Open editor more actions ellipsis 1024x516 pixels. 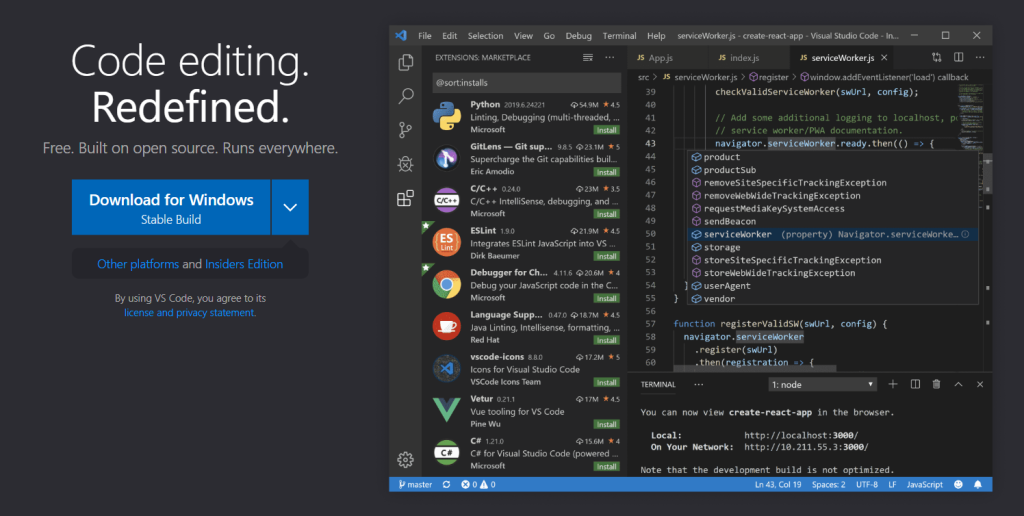click(x=979, y=57)
